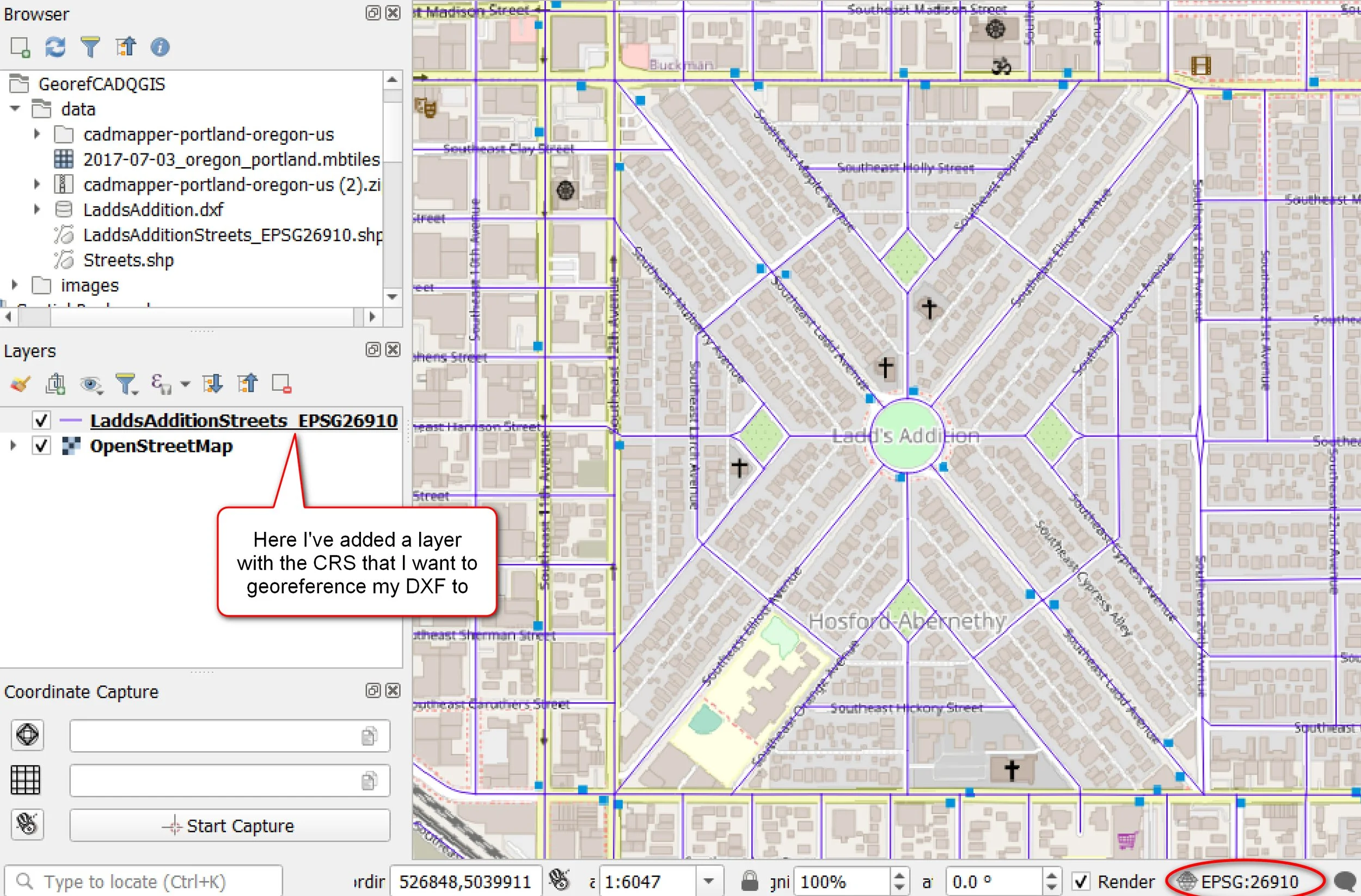This screenshot has width=1361, height=896.
Task: Uncheck the LaddsAdditionStreets_EPSG26910 layer
Action: [40, 420]
